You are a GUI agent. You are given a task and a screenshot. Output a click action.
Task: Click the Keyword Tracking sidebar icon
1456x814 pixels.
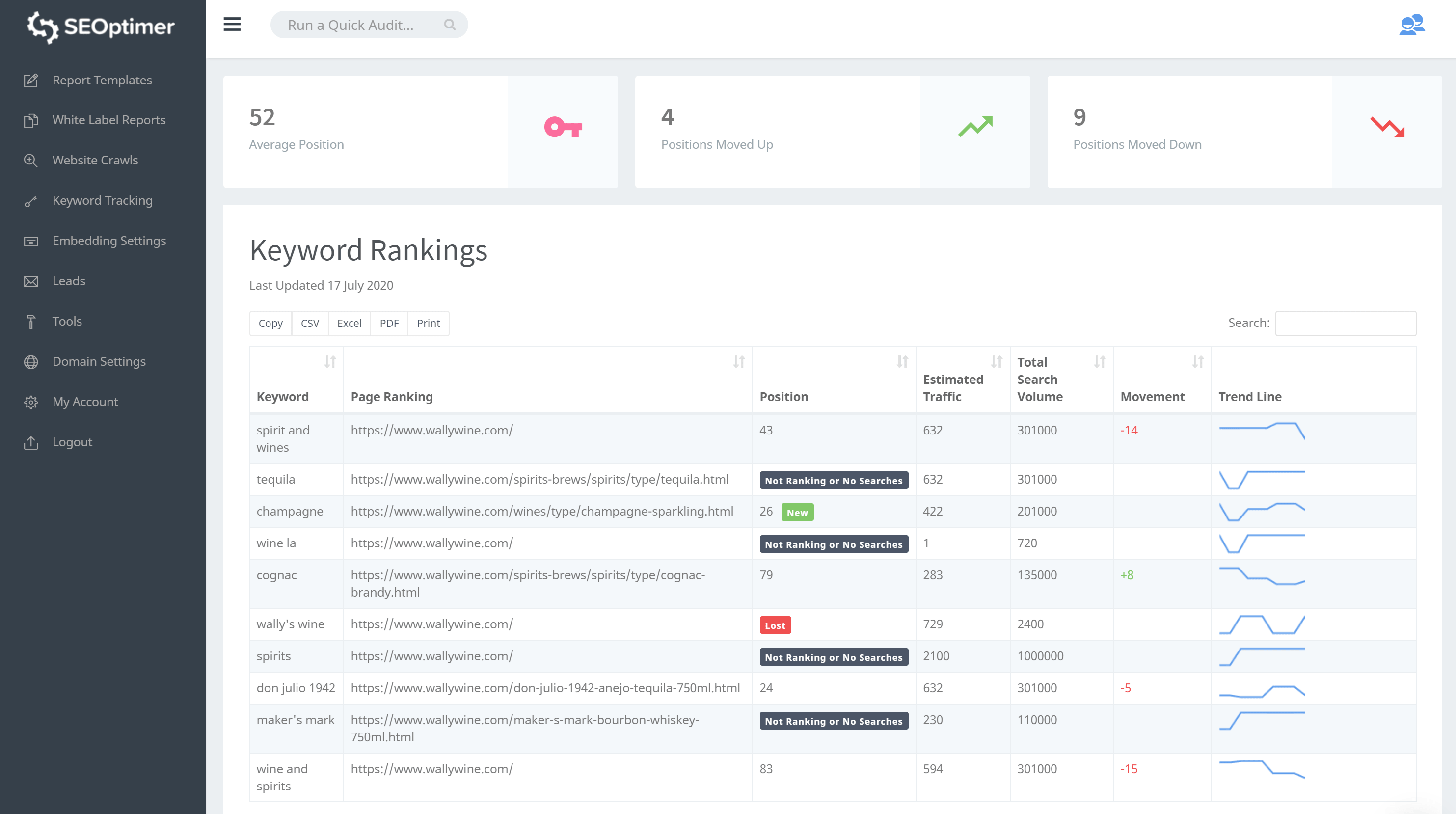point(31,200)
